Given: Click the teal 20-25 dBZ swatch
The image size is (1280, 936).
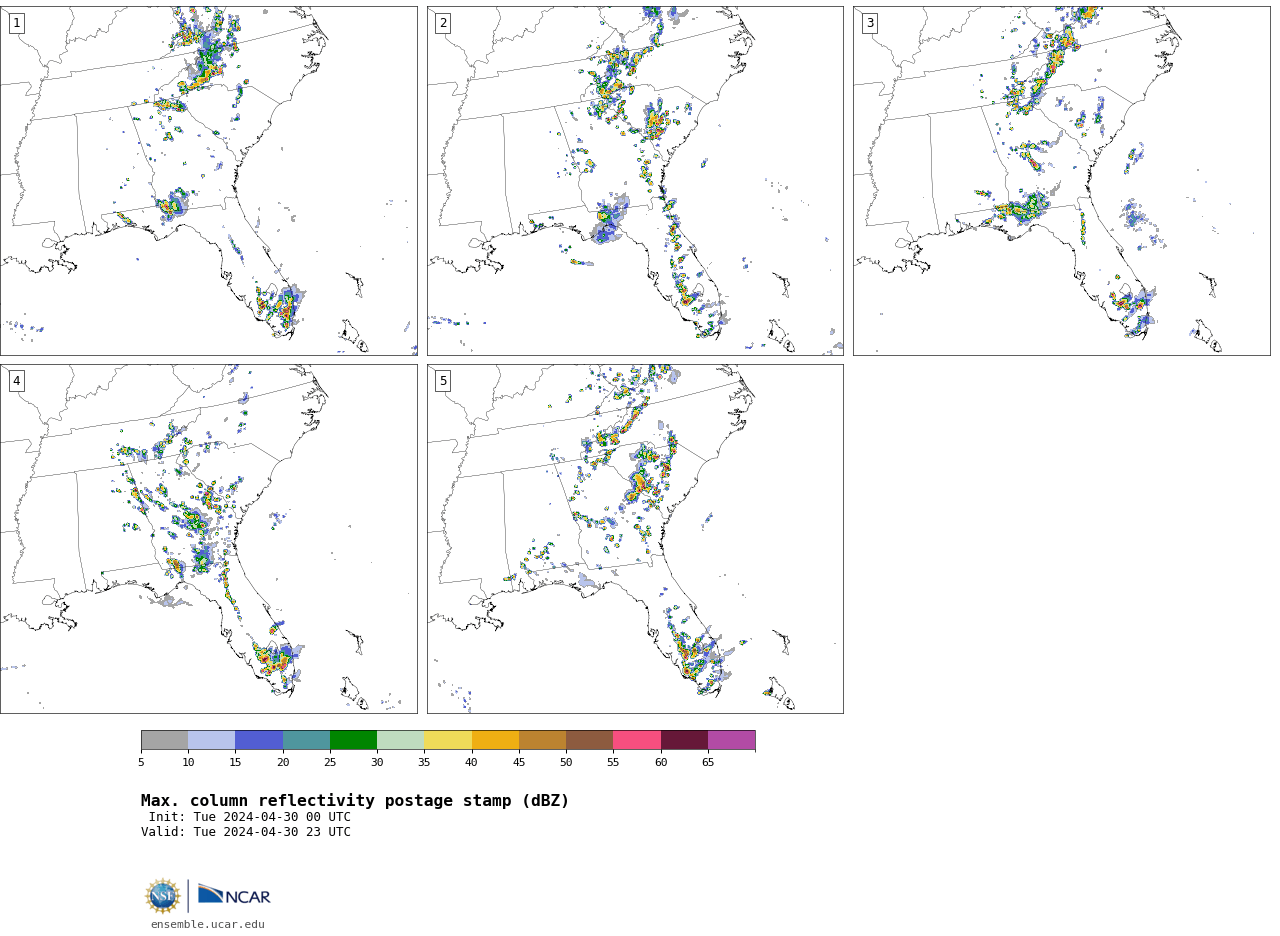Looking at the screenshot, I should click(x=306, y=740).
